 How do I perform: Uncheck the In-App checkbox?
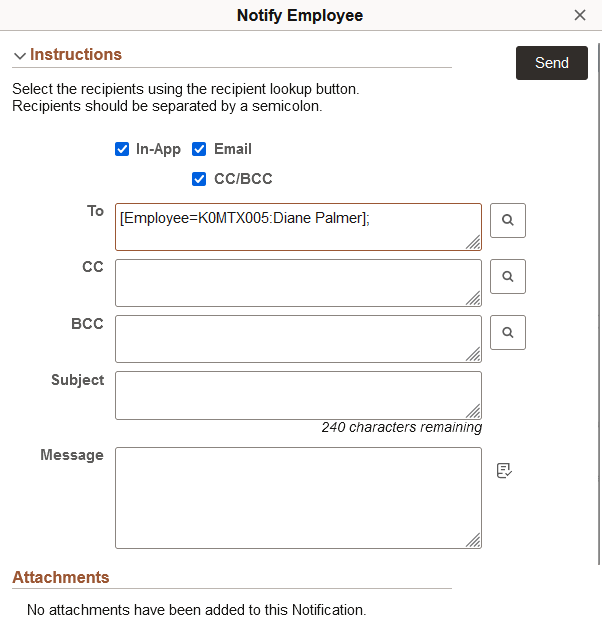122,149
